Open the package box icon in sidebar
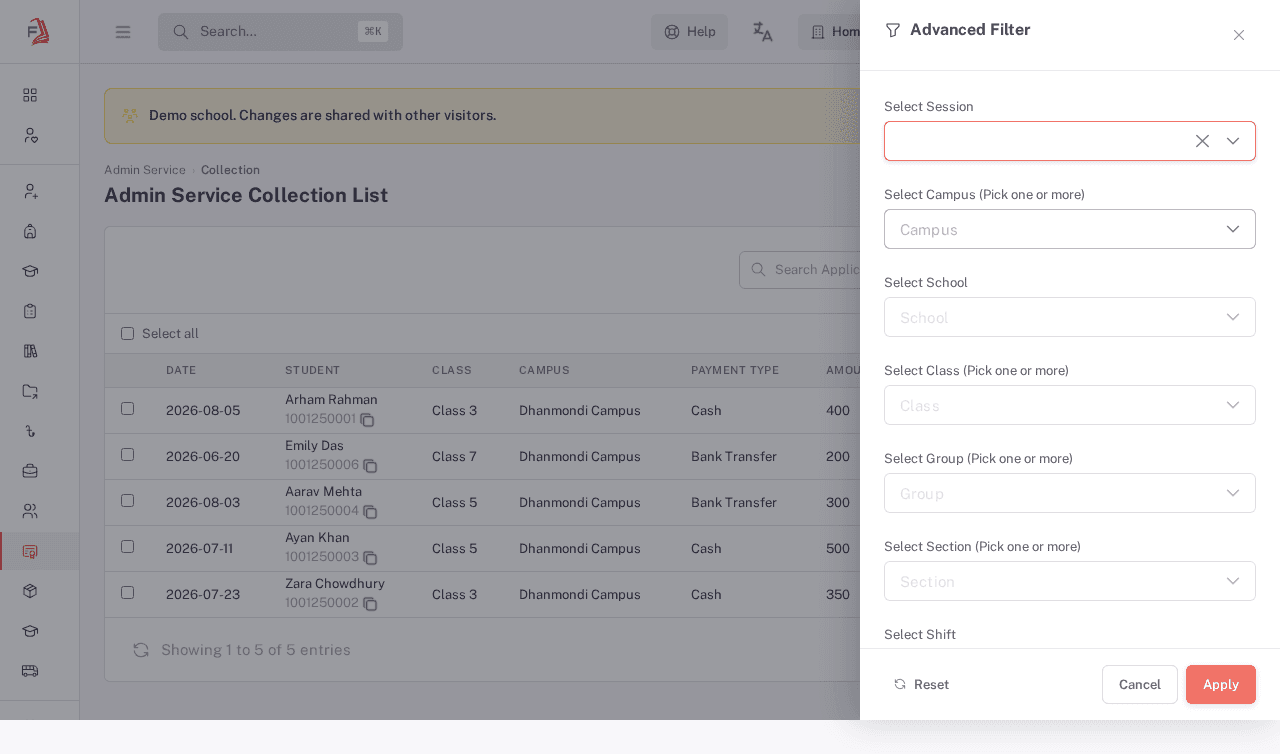The image size is (1280, 754). pos(30,591)
